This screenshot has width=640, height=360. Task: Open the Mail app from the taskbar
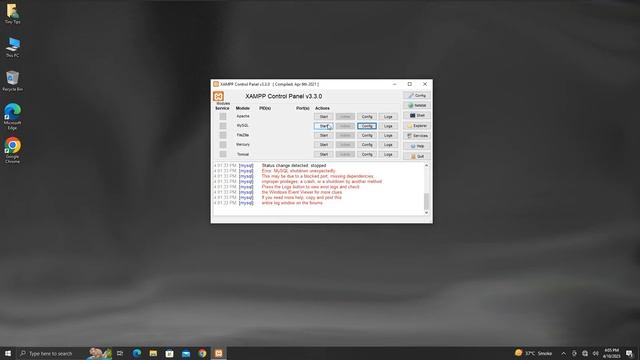click(x=186, y=353)
